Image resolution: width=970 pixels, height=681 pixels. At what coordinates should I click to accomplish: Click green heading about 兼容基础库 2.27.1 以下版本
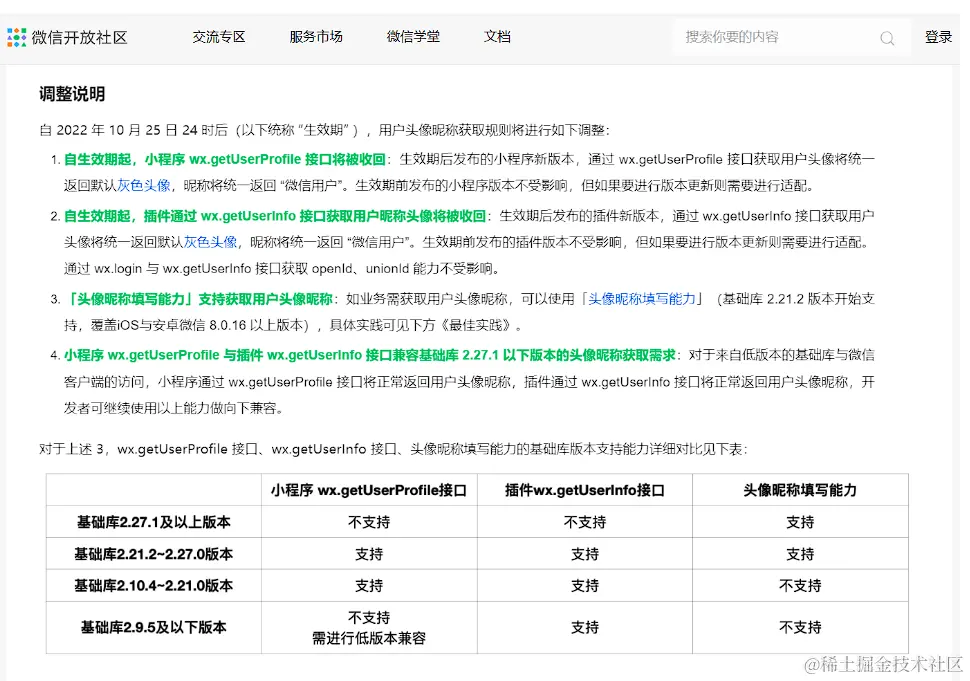[x=369, y=355]
